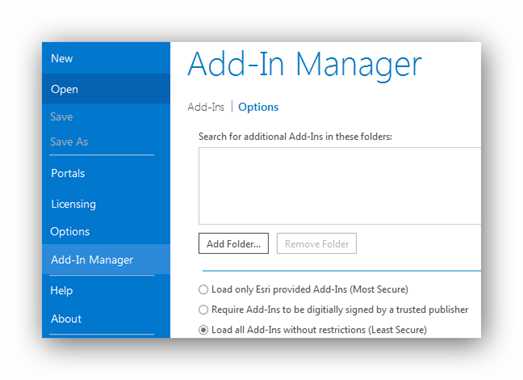The height and width of the screenshot is (380, 523).
Task: Select Open in the blue sidebar
Action: click(106, 89)
